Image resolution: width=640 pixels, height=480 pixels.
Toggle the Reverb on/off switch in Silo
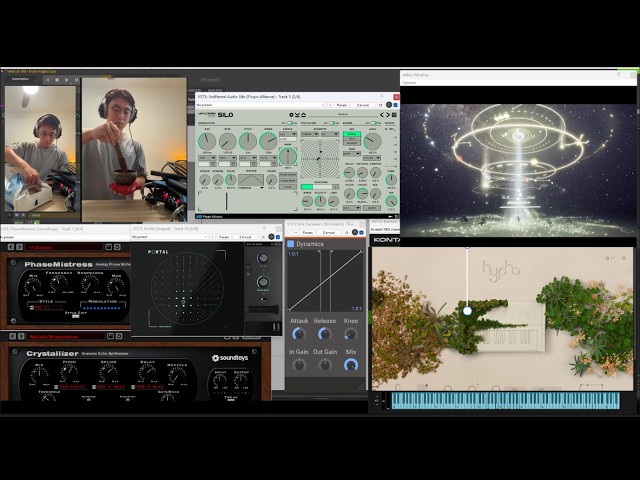click(x=374, y=123)
